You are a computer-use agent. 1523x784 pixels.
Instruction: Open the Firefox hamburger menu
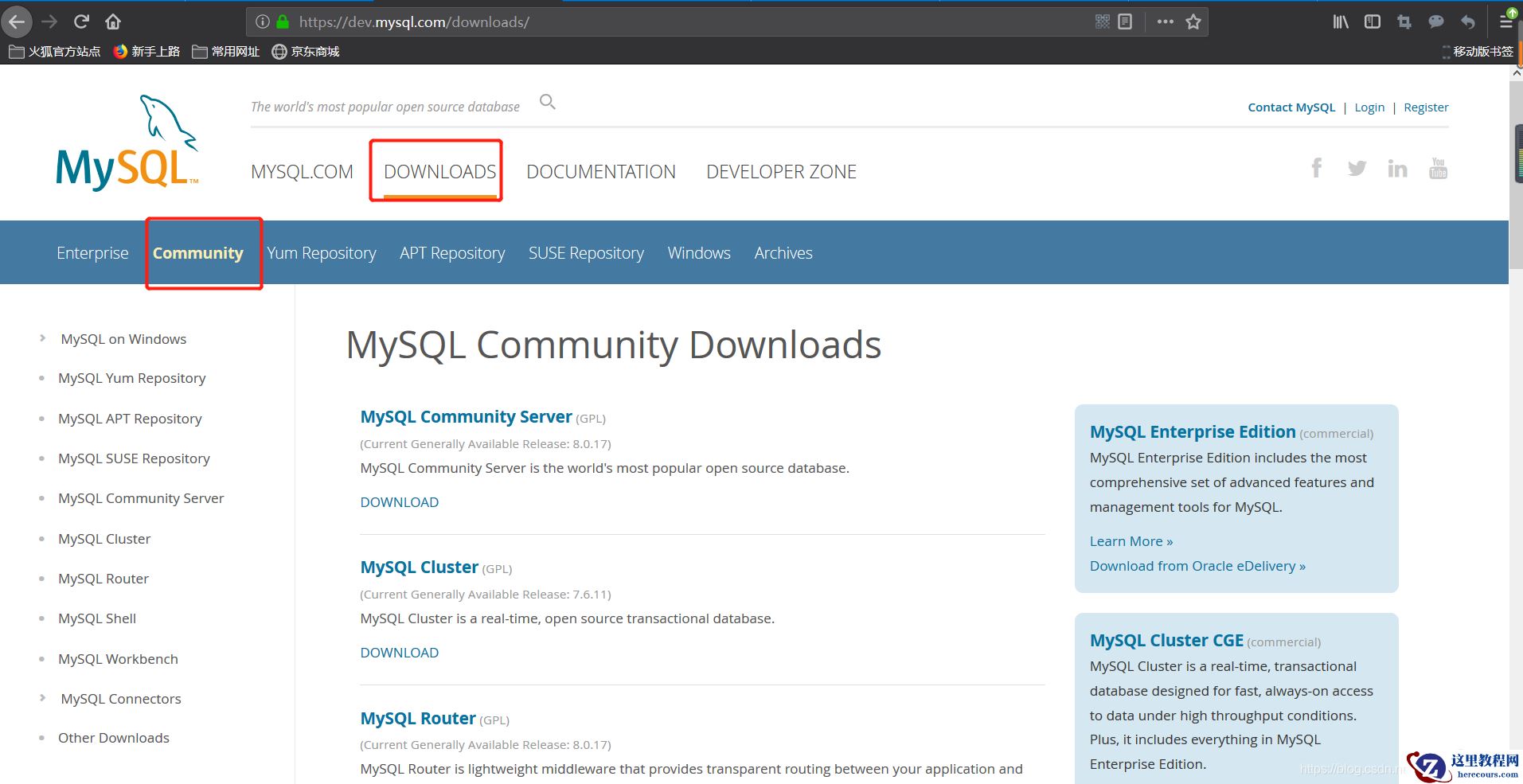pyautogui.click(x=1505, y=21)
